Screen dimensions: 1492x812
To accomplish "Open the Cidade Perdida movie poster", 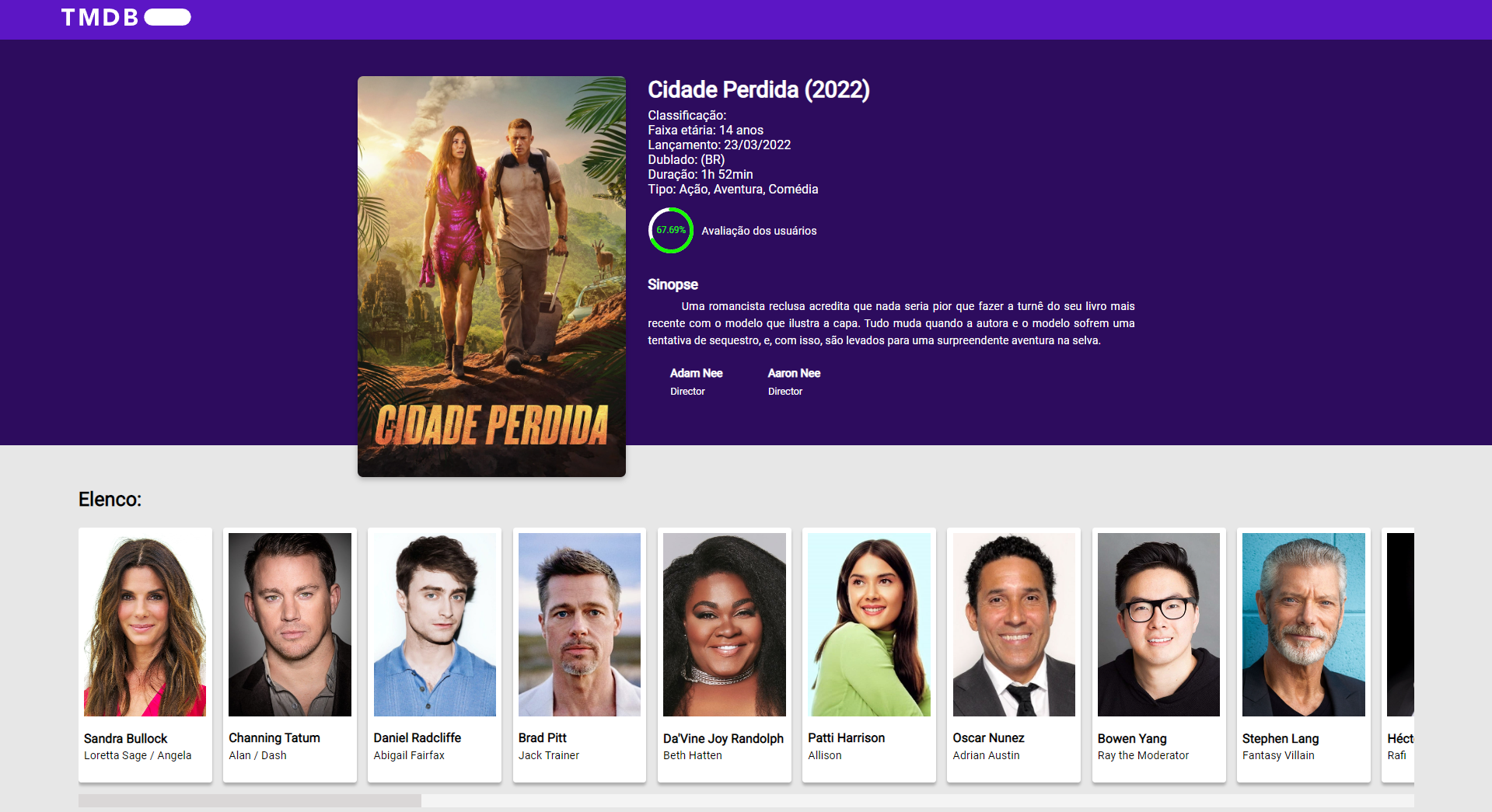I will [x=491, y=277].
